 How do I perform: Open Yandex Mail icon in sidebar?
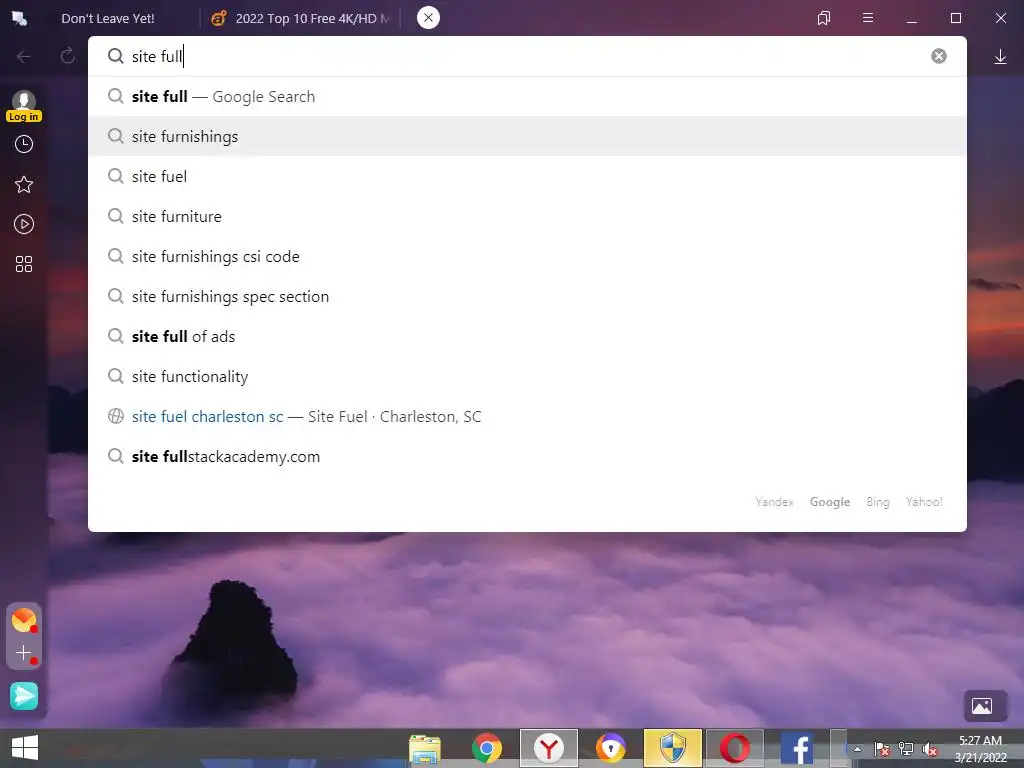tap(24, 620)
